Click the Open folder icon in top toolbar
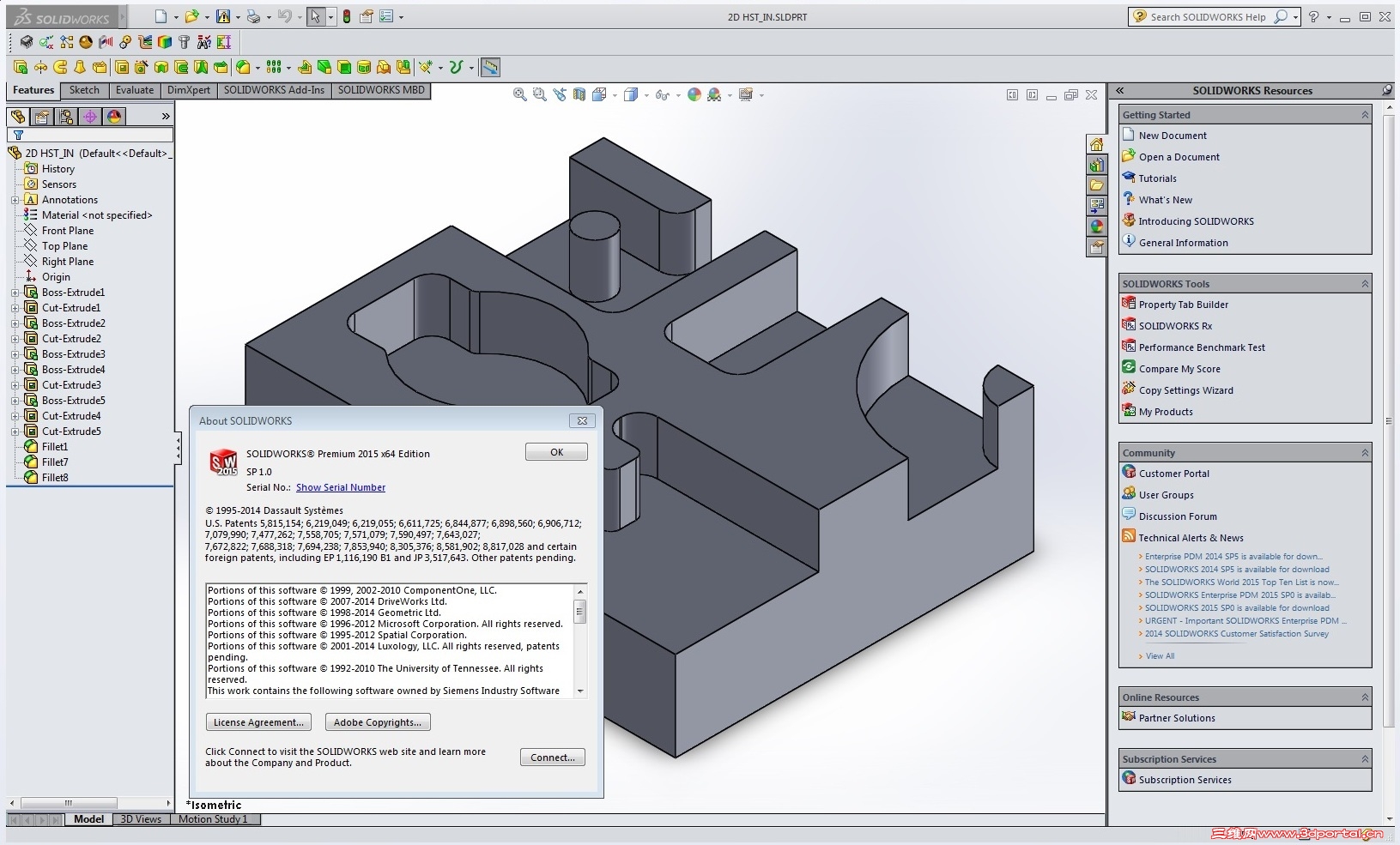Image resolution: width=1400 pixels, height=845 pixels. click(x=191, y=16)
